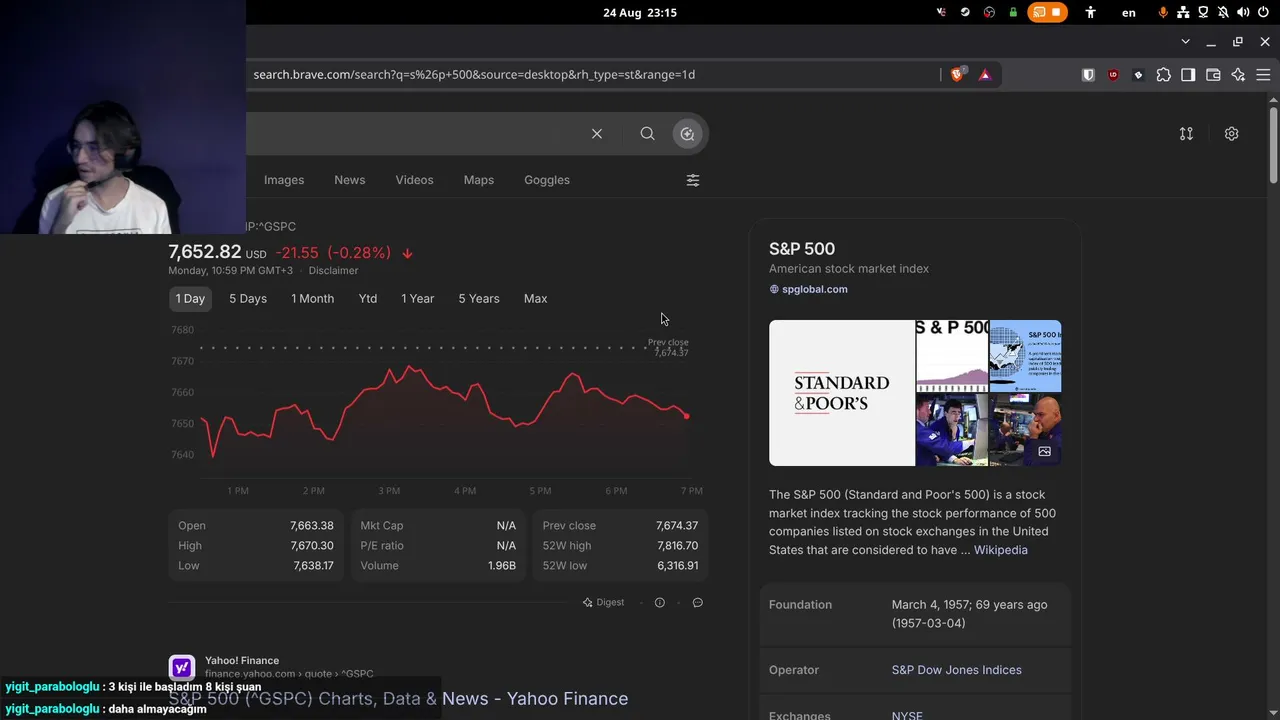Click the Disclaimer link
Viewport: 1280px width, 720px height.
pyautogui.click(x=333, y=271)
